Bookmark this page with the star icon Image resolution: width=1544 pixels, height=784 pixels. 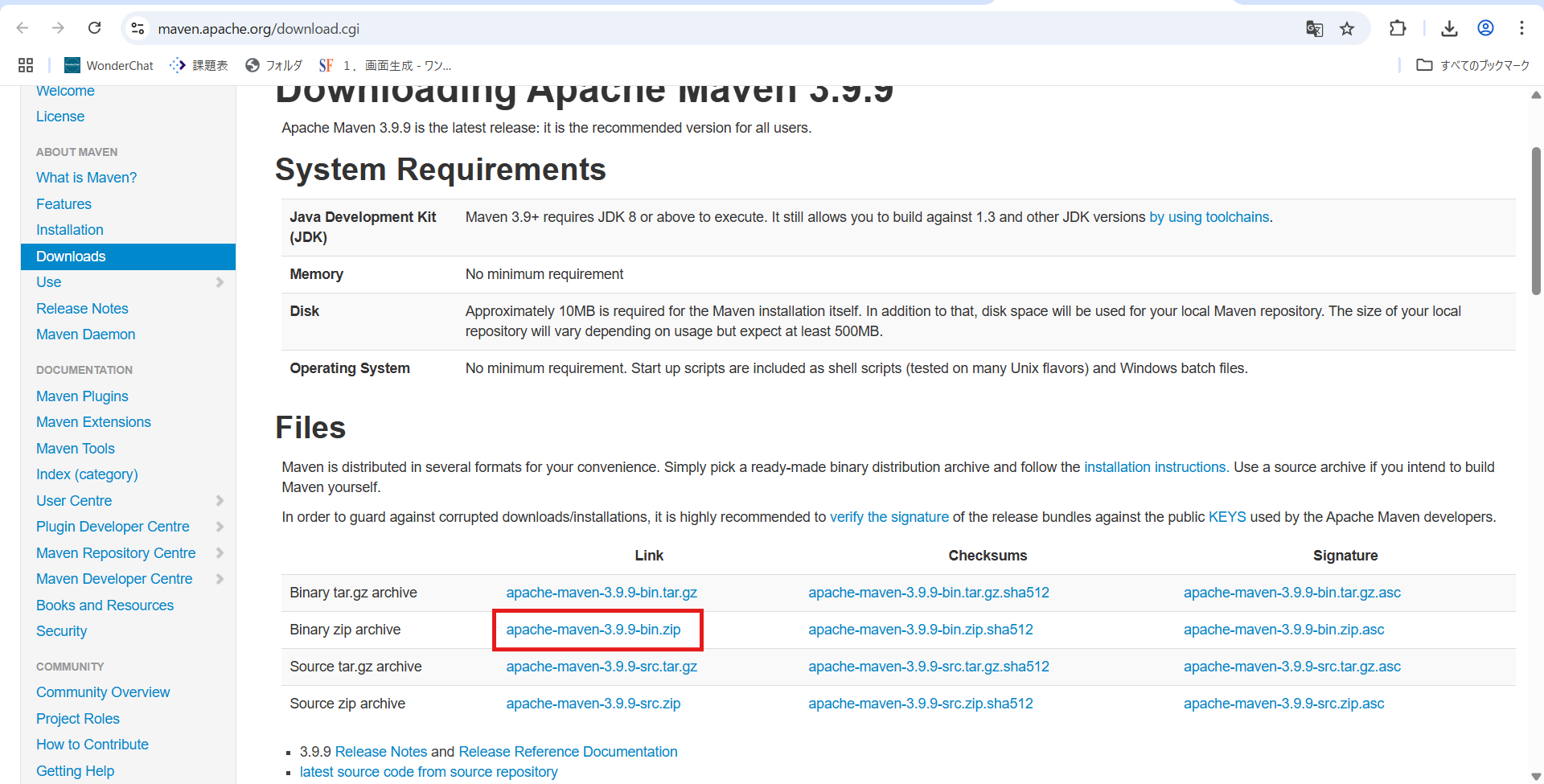1347,29
